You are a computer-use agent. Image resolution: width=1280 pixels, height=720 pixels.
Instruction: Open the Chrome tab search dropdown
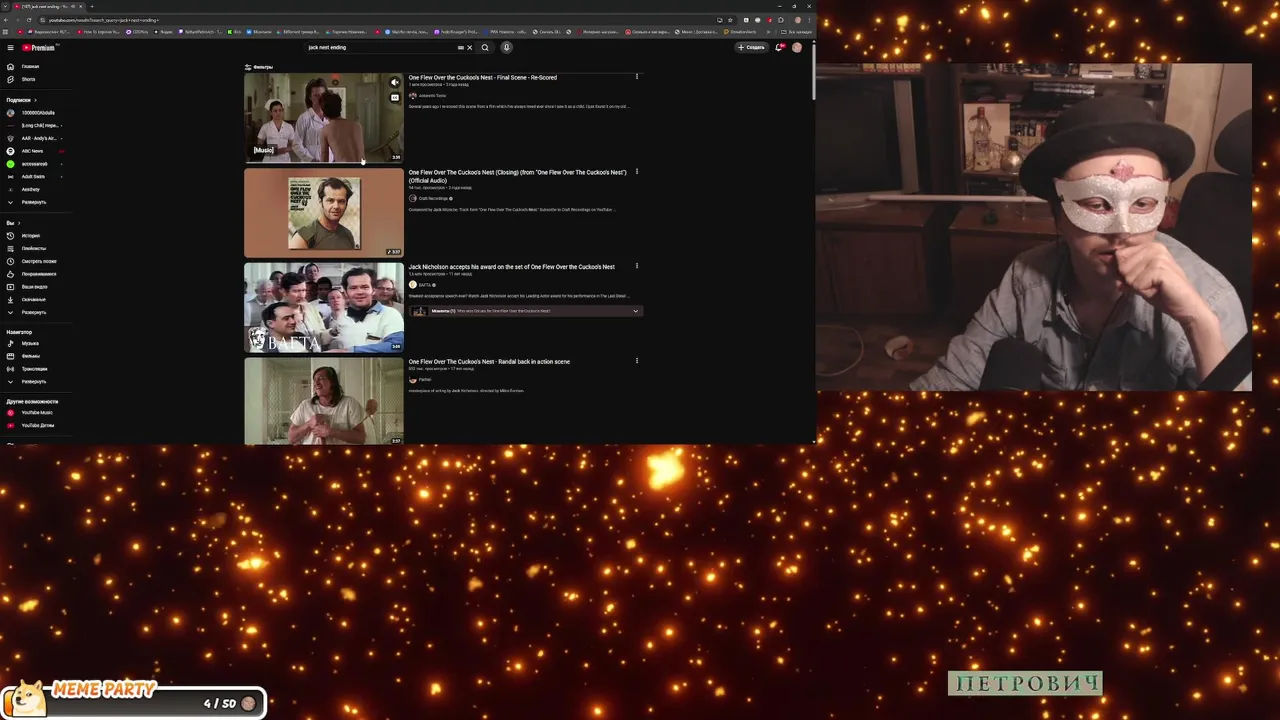5,6
